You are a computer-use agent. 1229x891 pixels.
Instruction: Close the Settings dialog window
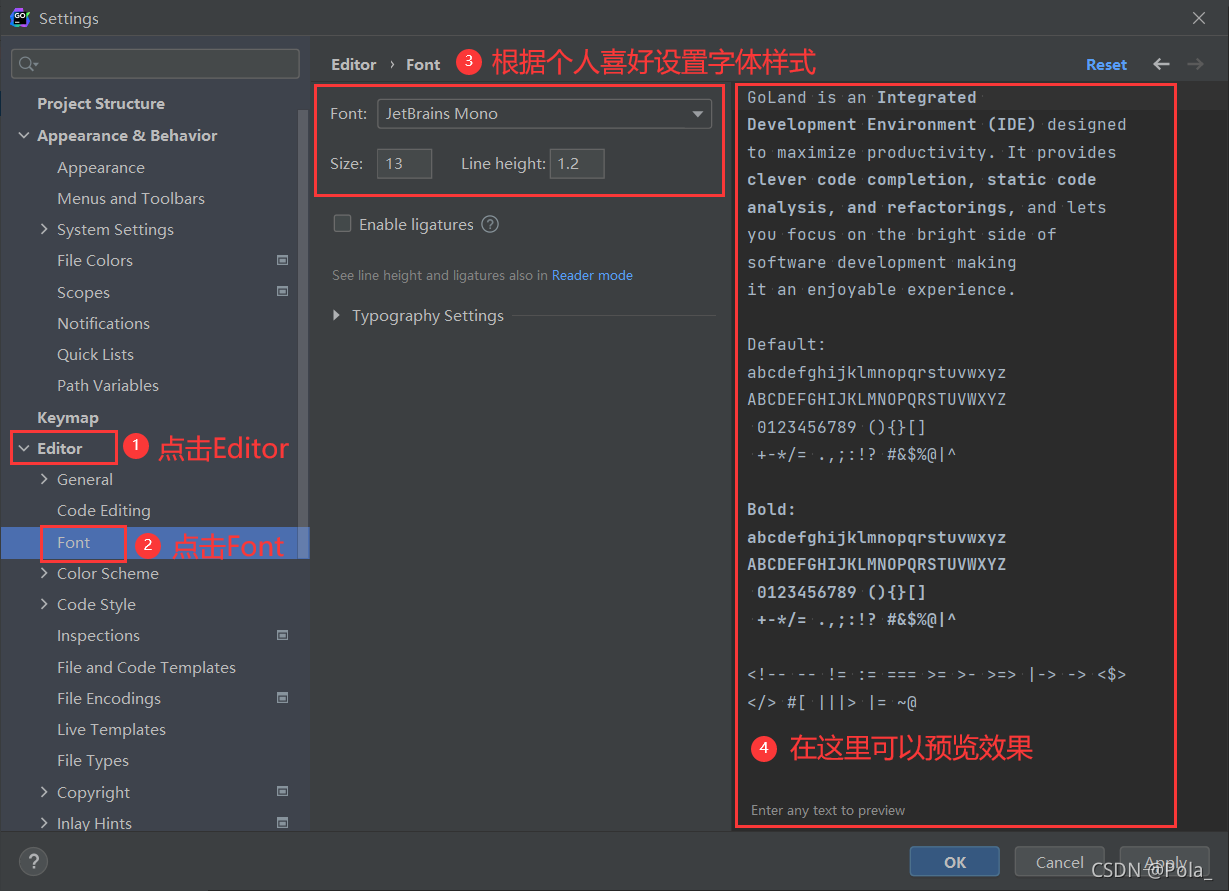1199,18
